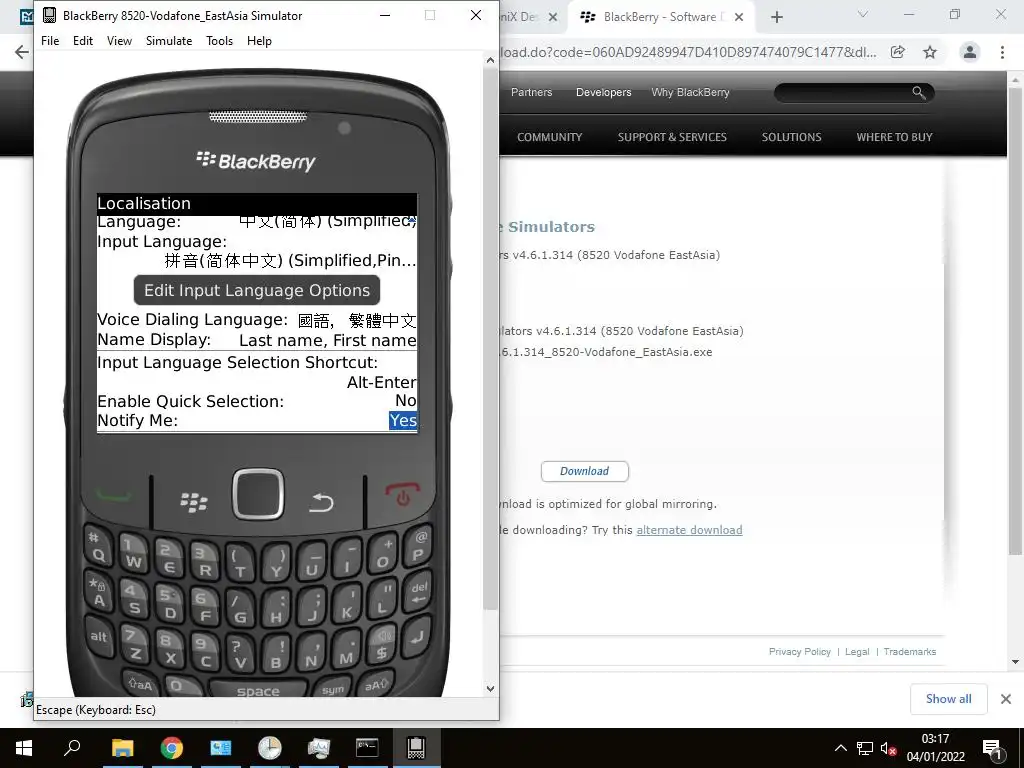The width and height of the screenshot is (1024, 768).
Task: Open Windows Start menu
Action: point(24,748)
